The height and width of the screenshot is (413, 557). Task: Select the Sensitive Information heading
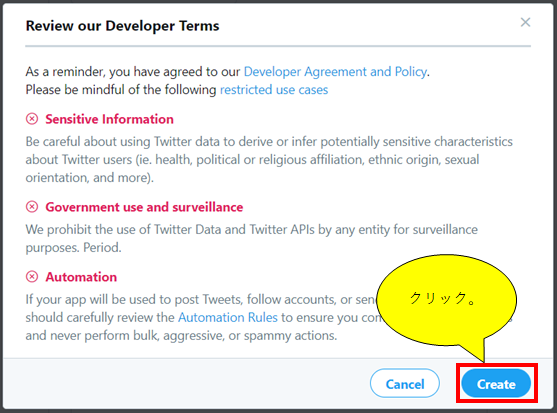tap(109, 119)
